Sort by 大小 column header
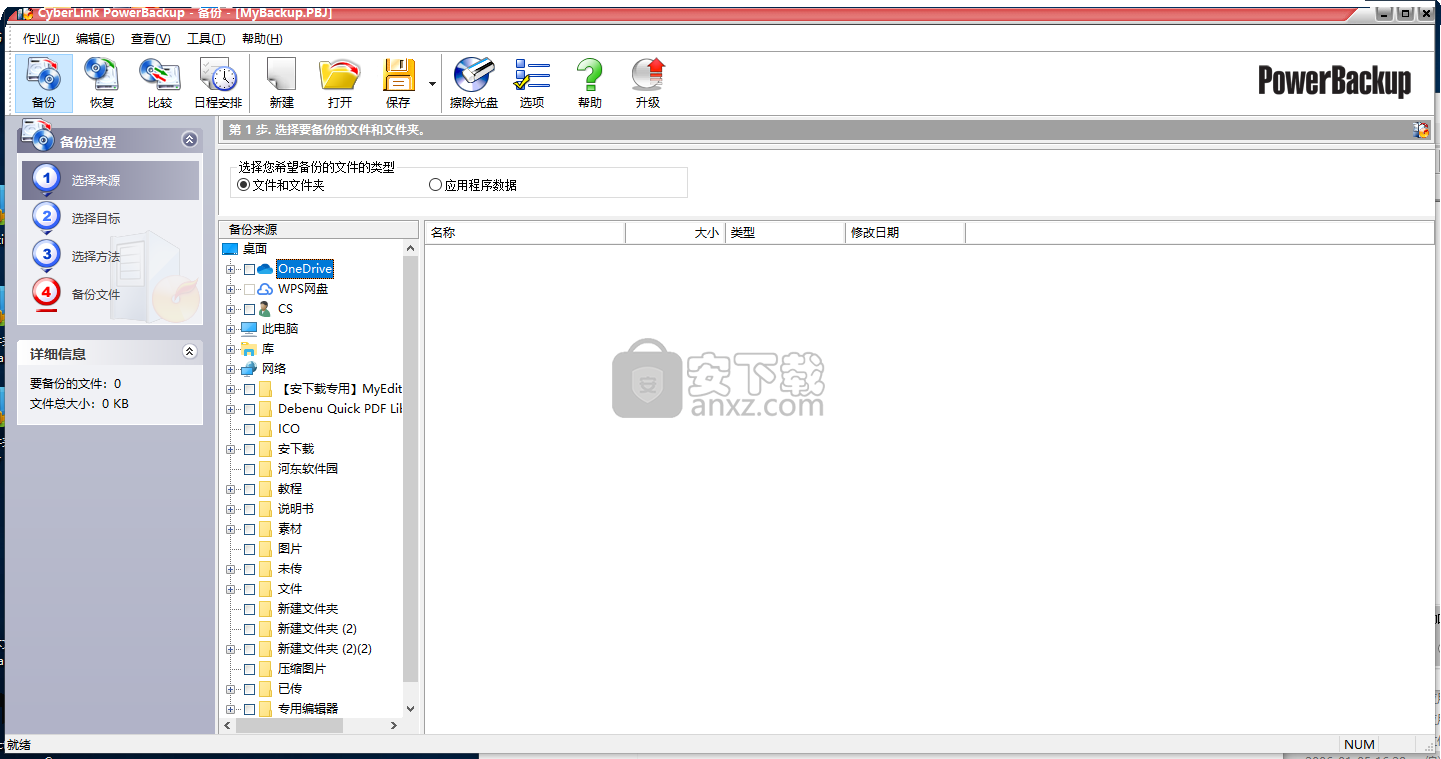Screen dimensions: 1441x759 [675, 233]
